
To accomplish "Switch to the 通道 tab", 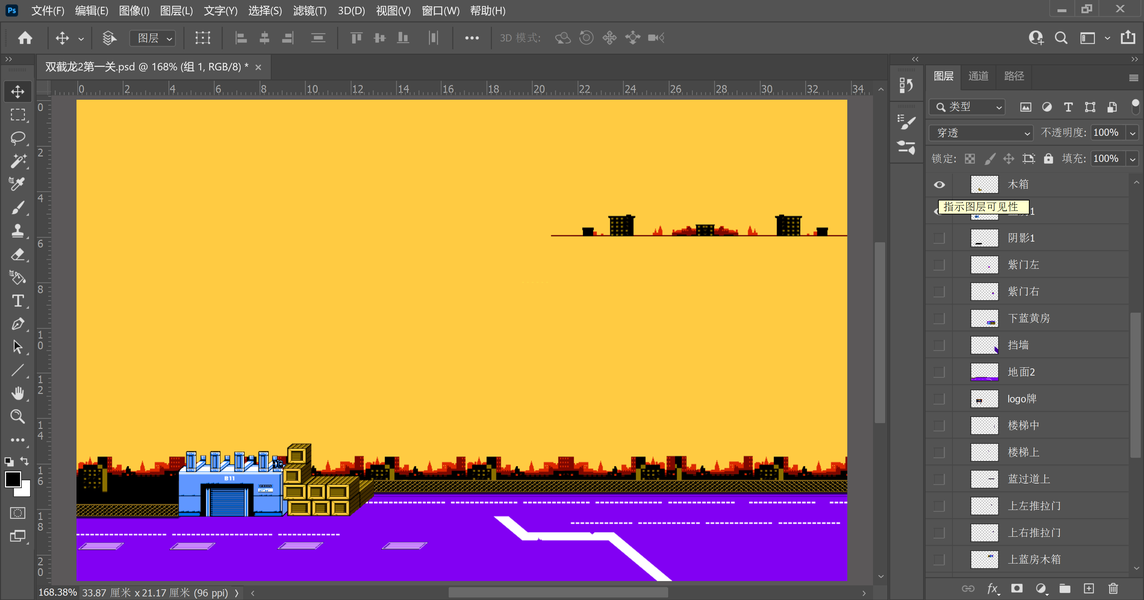I will (x=978, y=76).
